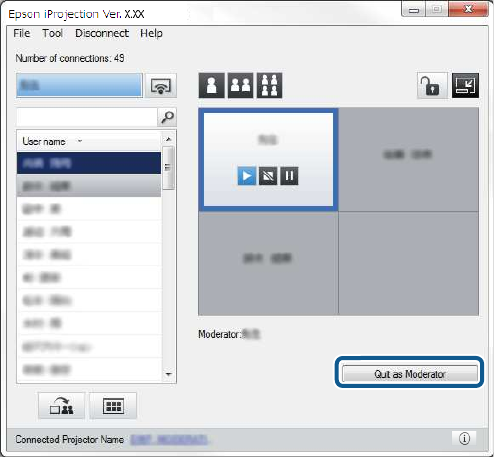Open the Disconnect menu
This screenshot has height=457, width=494.
102,33
